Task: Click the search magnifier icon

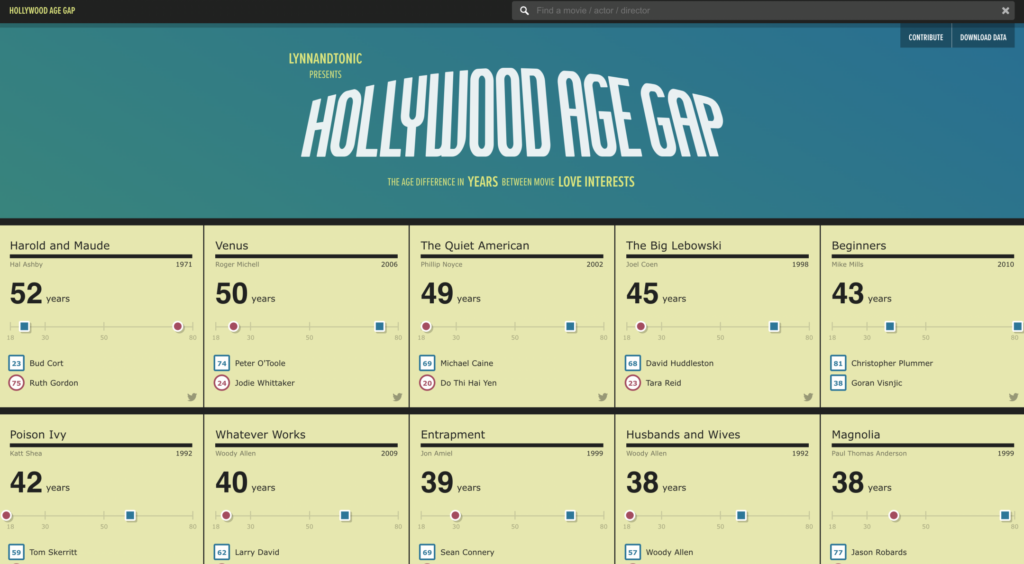Action: click(524, 11)
